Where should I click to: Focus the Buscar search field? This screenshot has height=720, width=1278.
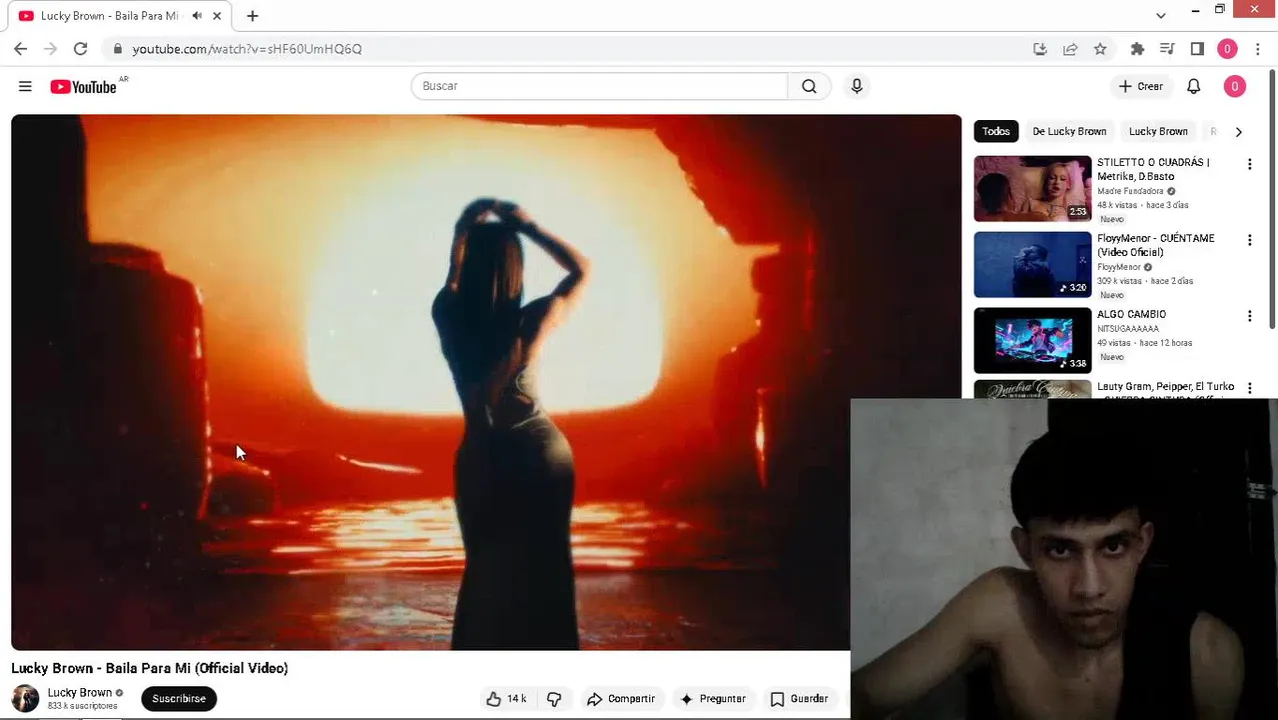[x=599, y=86]
